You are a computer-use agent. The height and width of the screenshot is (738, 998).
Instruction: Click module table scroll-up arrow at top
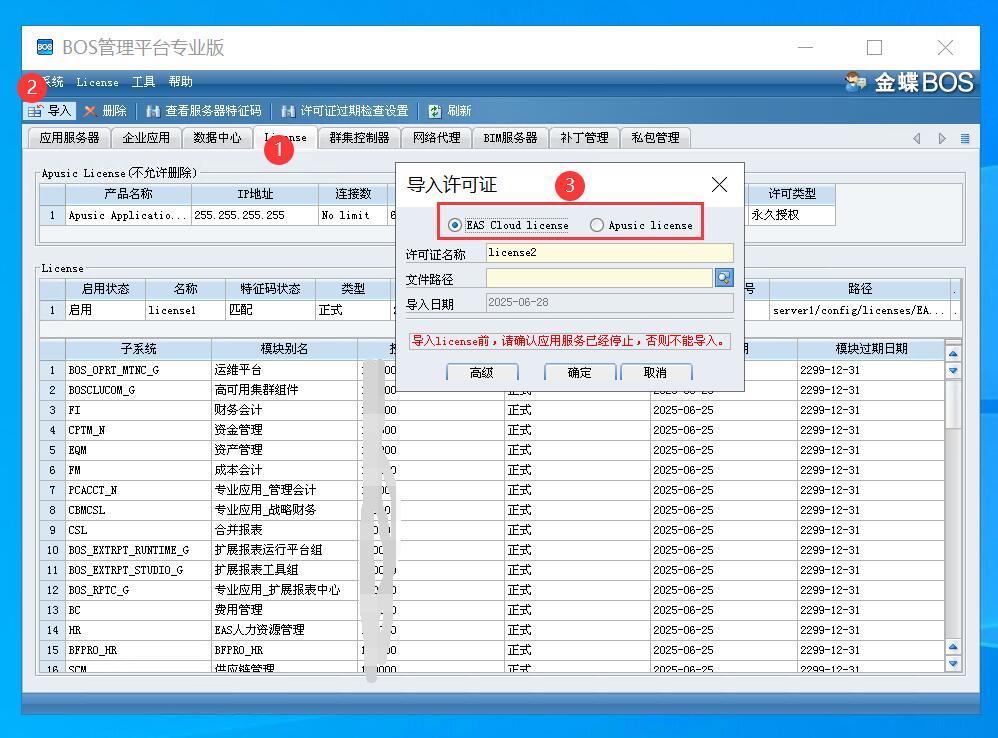pyautogui.click(x=953, y=353)
